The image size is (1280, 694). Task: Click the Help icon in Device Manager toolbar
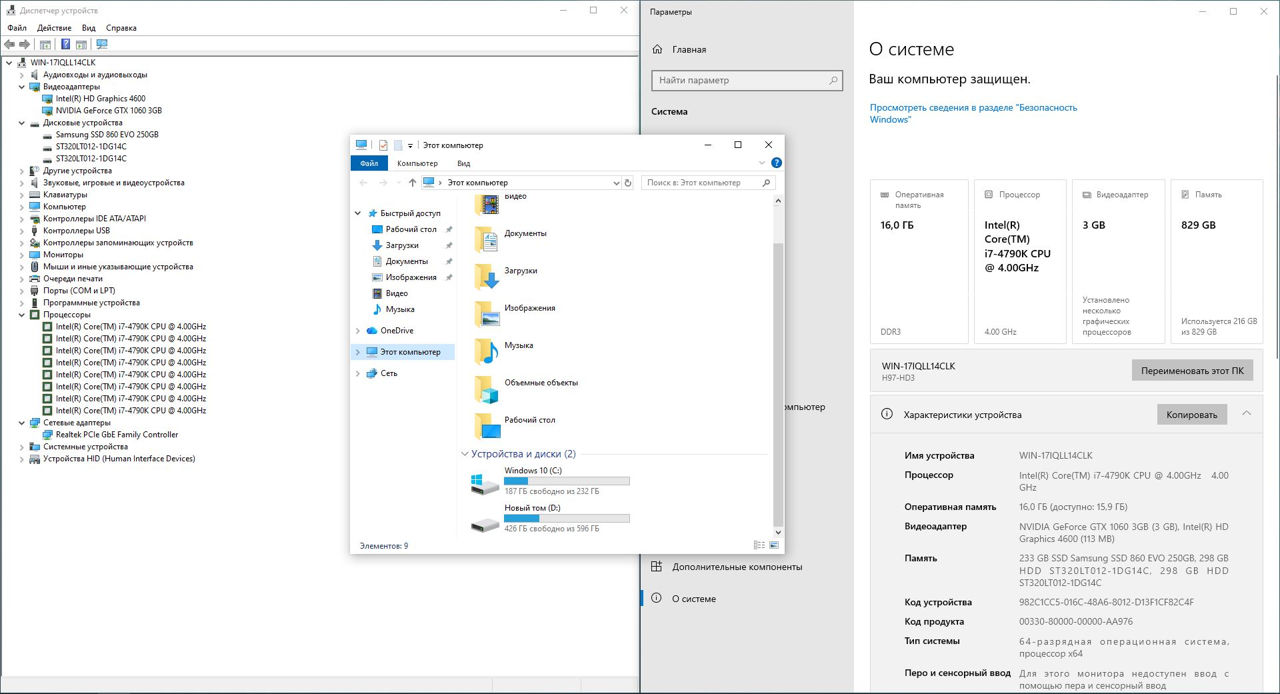click(65, 44)
